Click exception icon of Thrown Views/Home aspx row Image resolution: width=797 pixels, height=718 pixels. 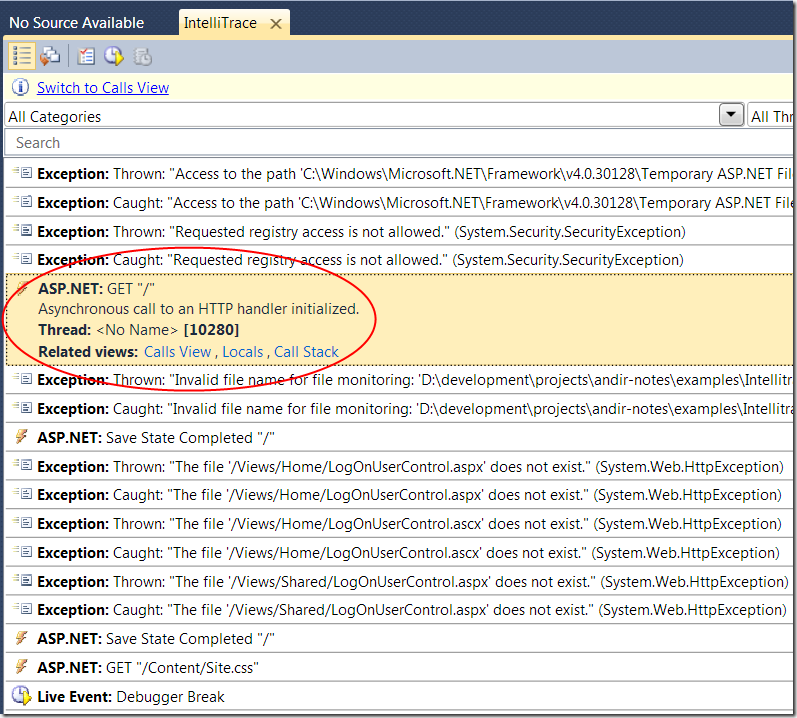(22, 465)
